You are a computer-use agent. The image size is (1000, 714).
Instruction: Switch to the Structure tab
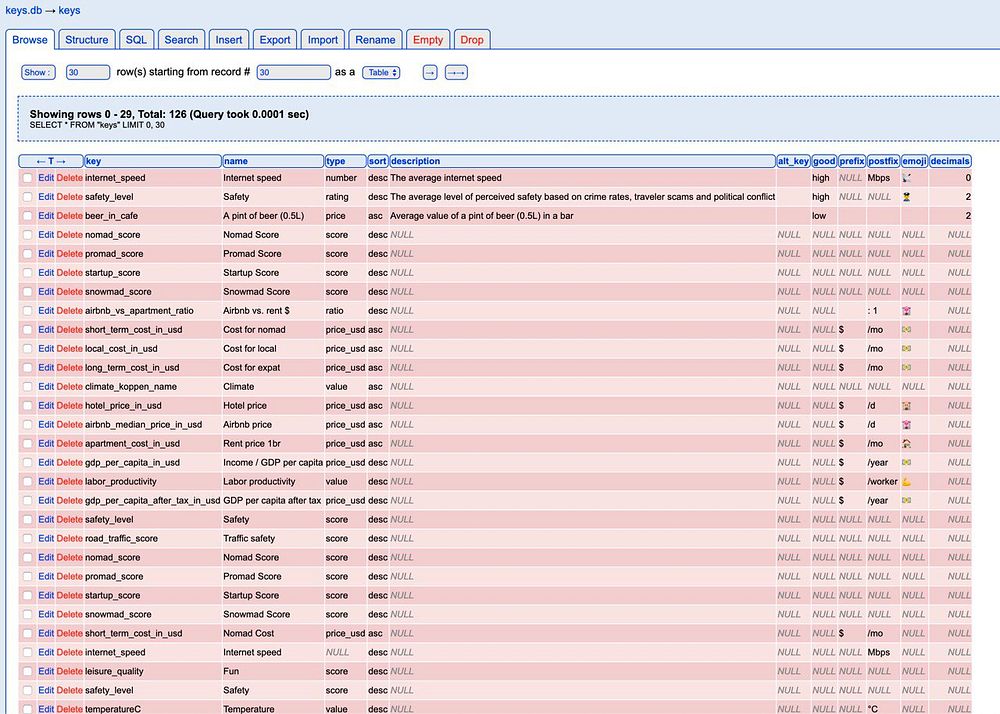pos(87,40)
